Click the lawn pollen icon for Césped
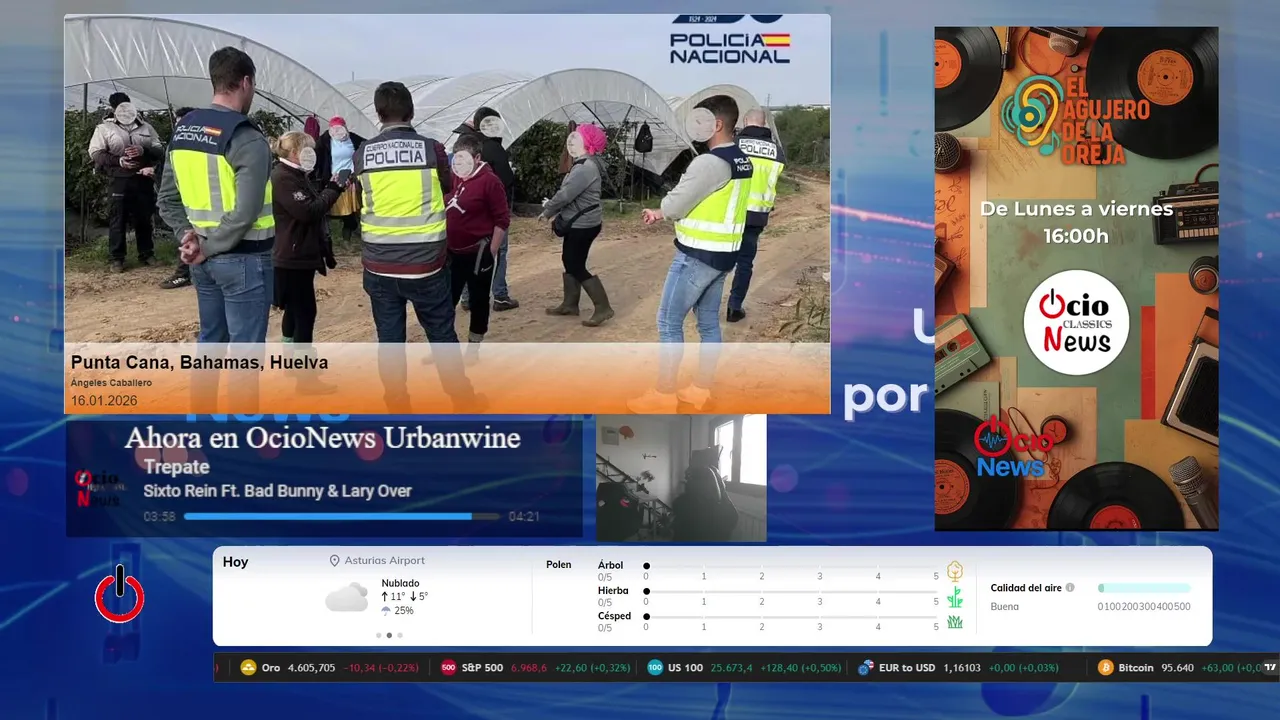The width and height of the screenshot is (1280, 720). [x=955, y=622]
